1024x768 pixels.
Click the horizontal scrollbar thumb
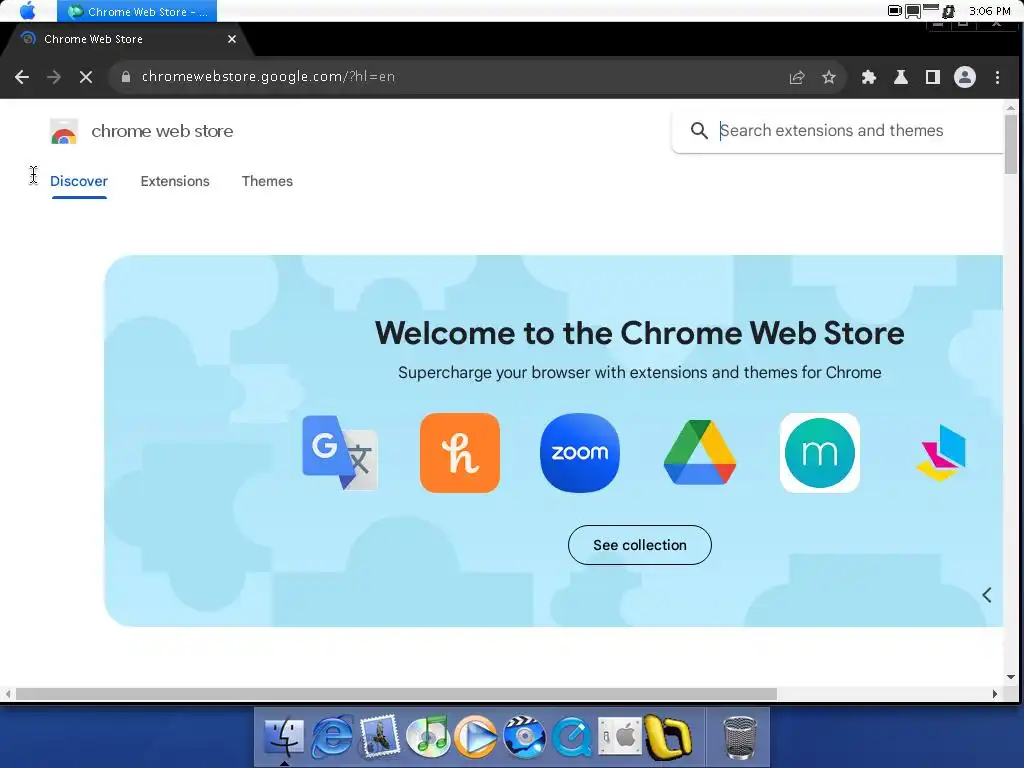(x=396, y=694)
